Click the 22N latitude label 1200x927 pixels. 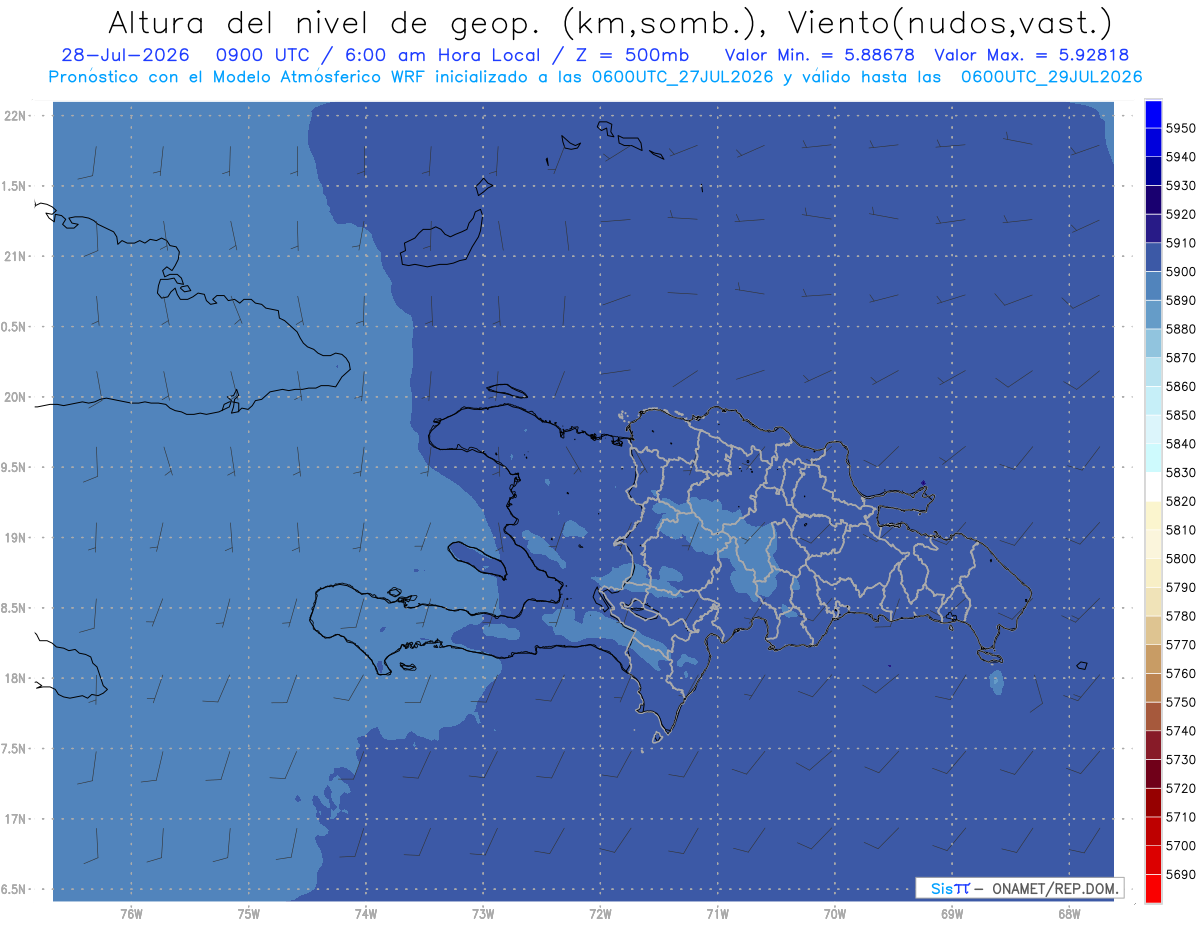pyautogui.click(x=16, y=116)
